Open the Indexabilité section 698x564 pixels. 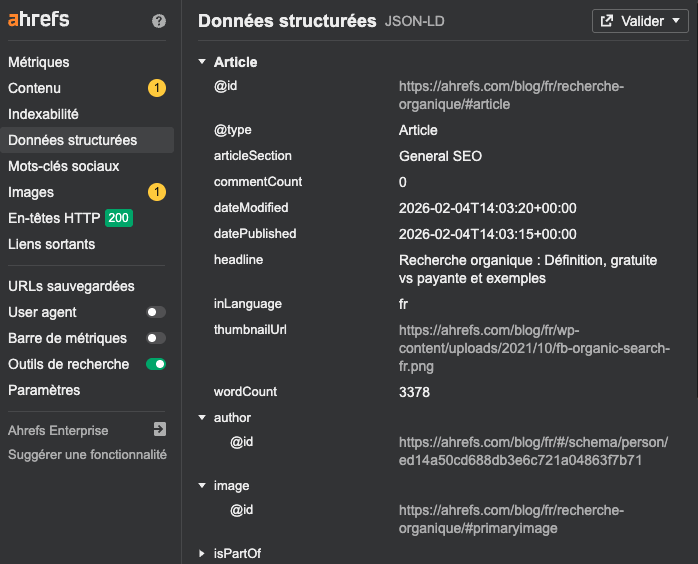click(43, 114)
